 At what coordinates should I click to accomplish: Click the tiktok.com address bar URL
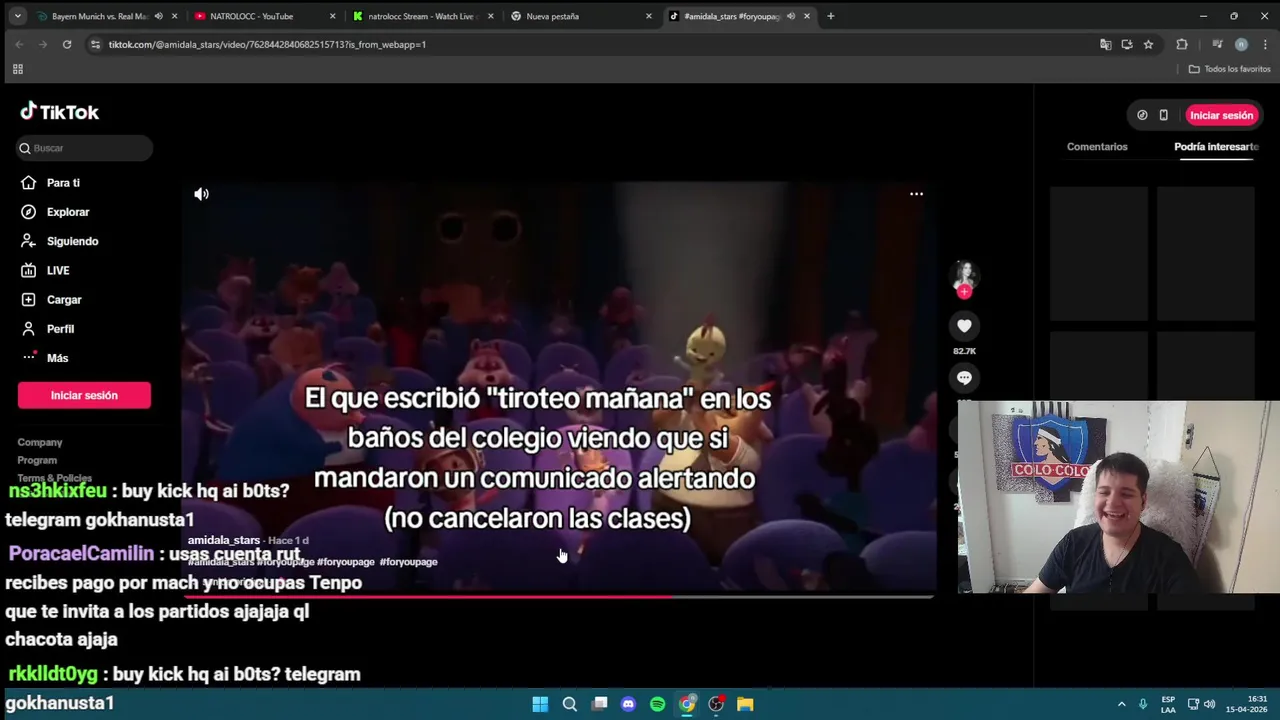coord(267,44)
